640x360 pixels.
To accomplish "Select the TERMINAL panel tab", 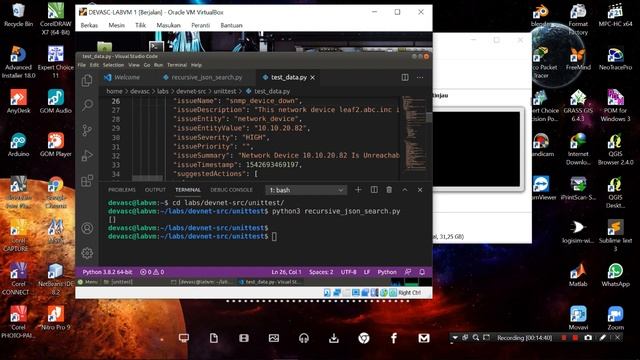I will (188, 190).
